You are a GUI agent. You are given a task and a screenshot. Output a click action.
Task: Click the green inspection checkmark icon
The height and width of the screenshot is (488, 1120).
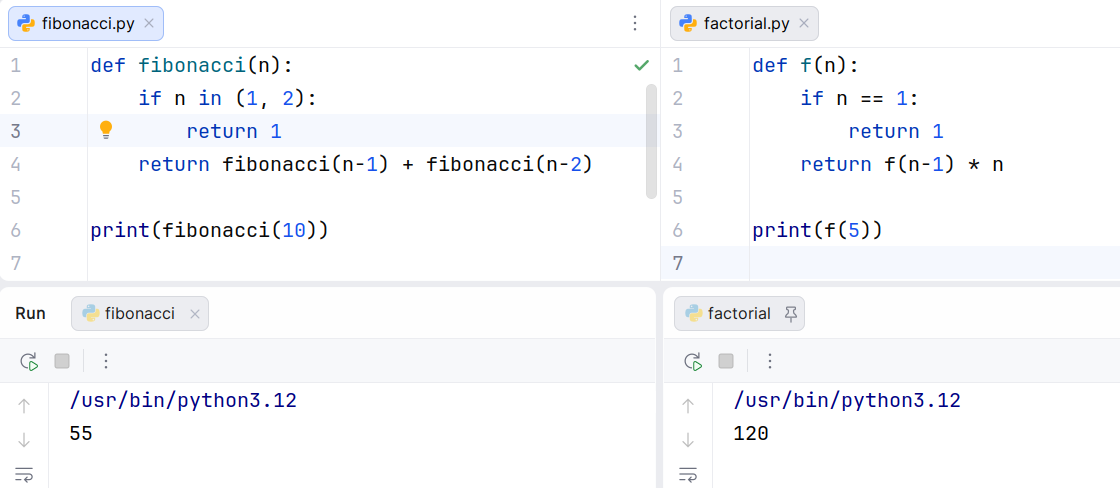coord(641,65)
